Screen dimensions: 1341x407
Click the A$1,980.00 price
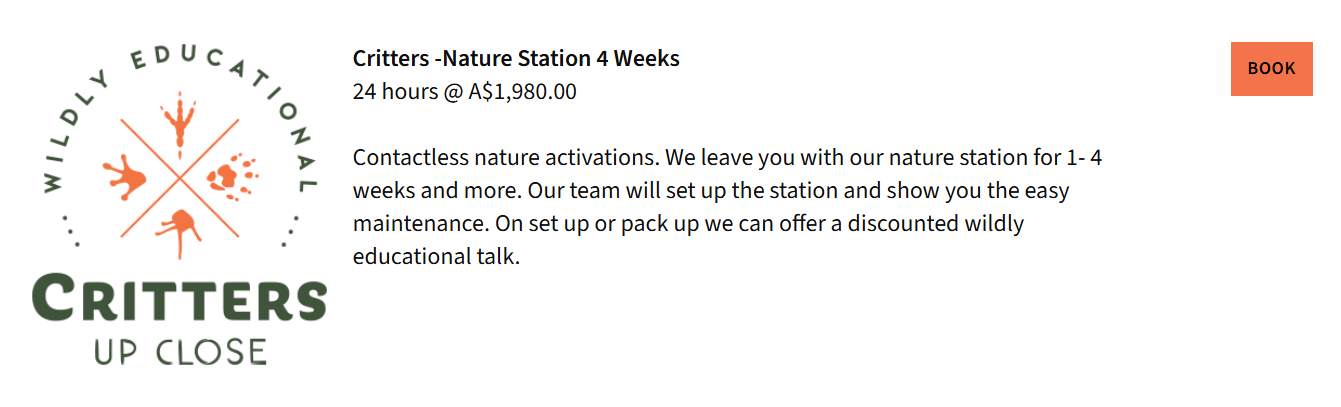point(523,92)
